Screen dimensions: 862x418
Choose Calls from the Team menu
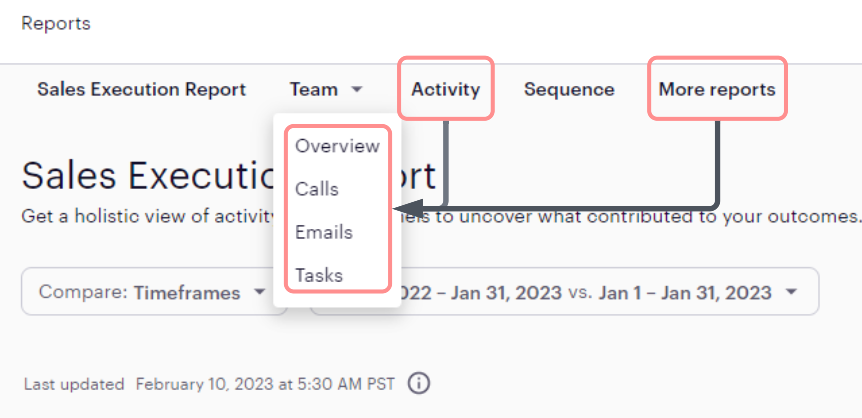click(317, 189)
